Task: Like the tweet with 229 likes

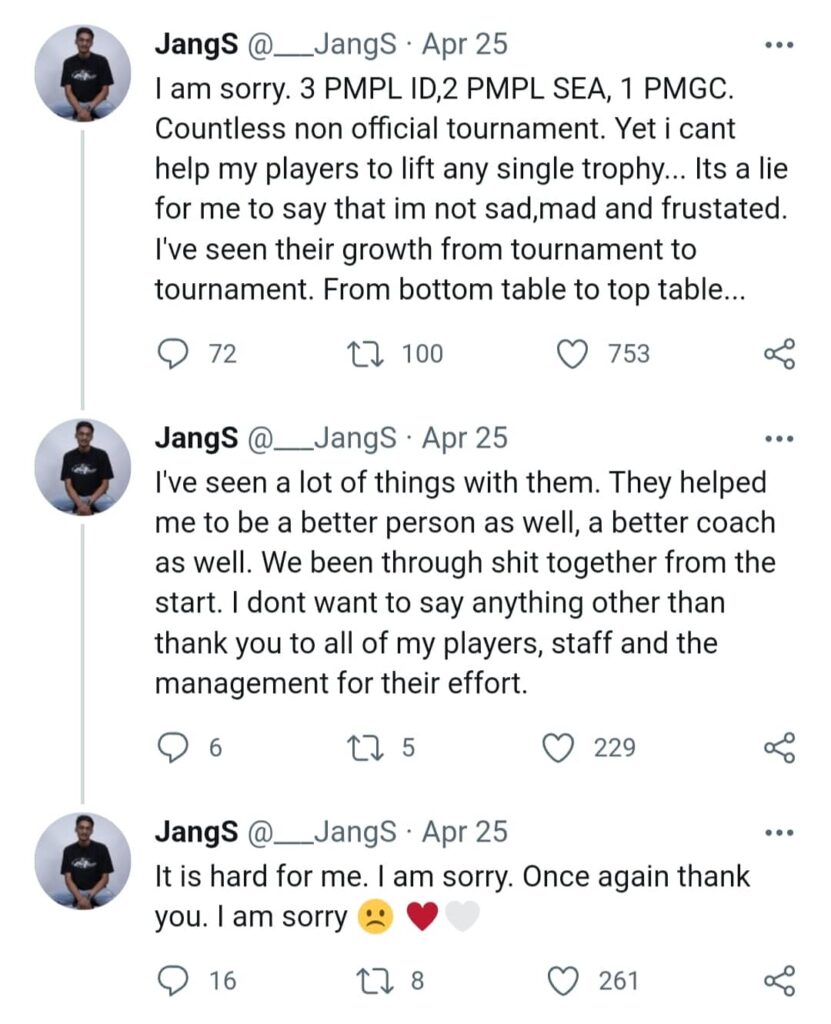Action: tap(558, 748)
